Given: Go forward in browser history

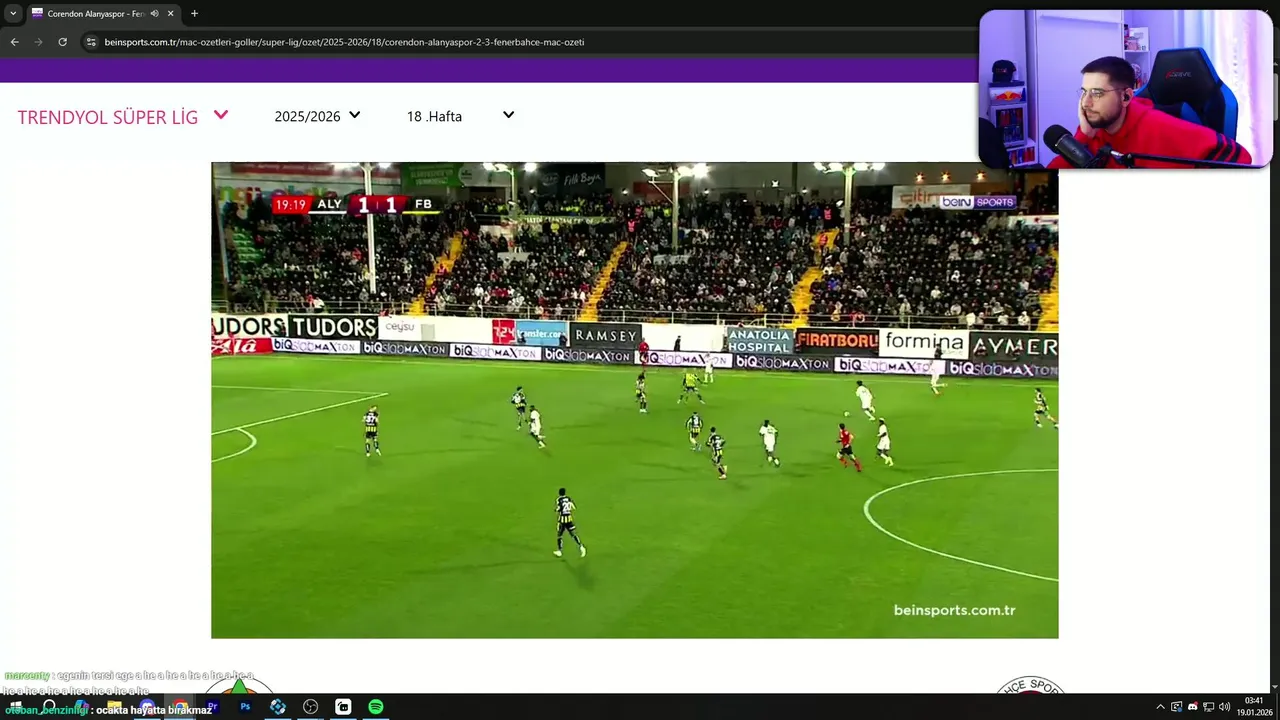Looking at the screenshot, I should tap(38, 42).
